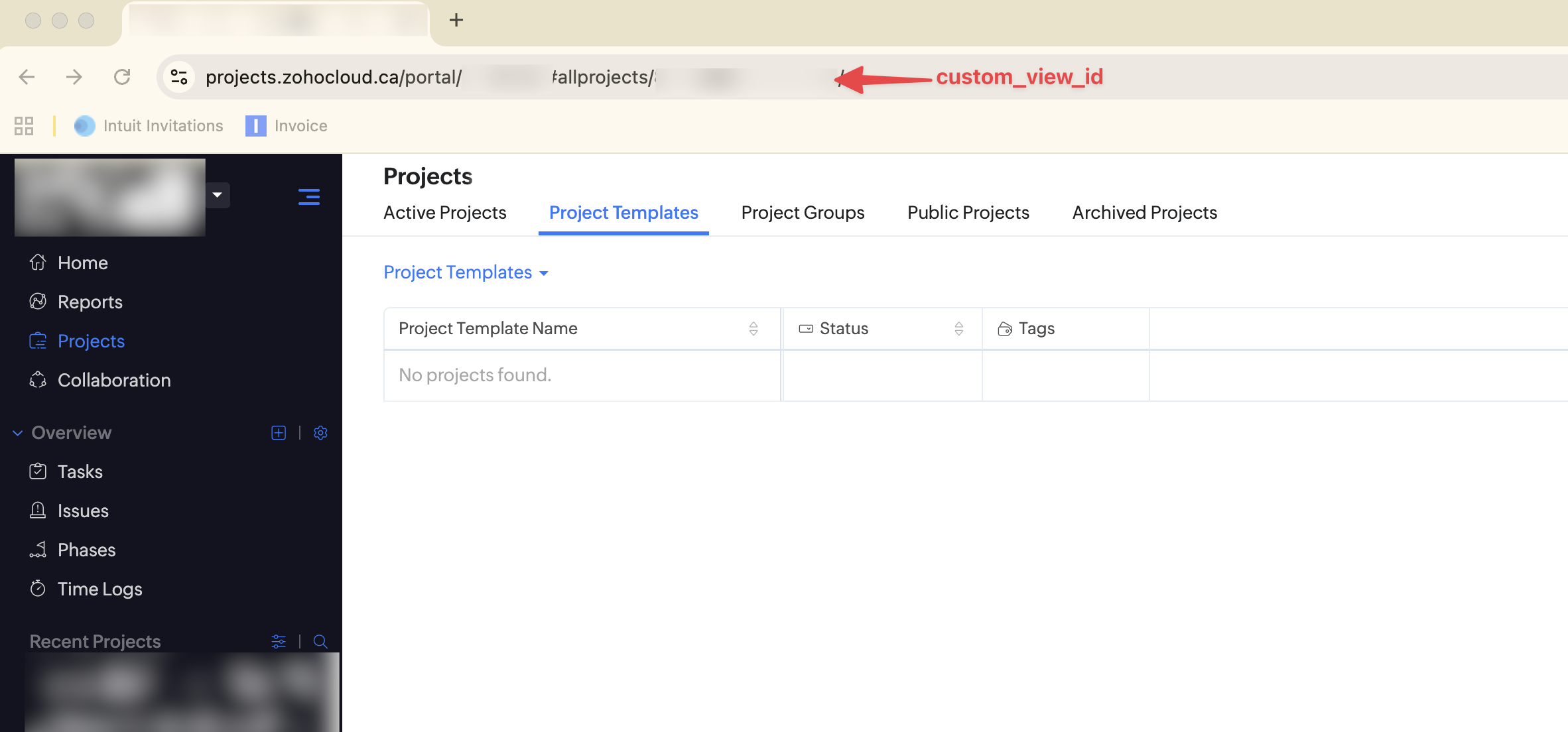Open Reports in the sidebar
Viewport: 1568px width, 732px height.
[90, 302]
